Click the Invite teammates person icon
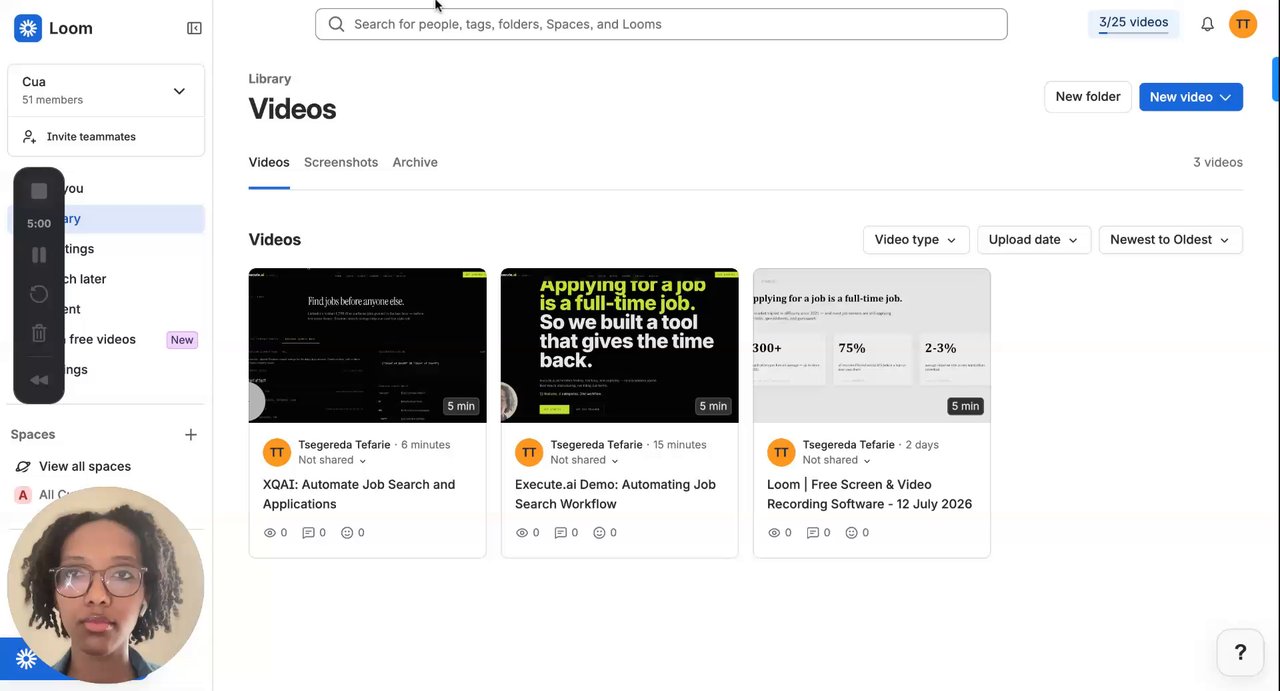Screen dimensions: 1280x691 (x=29, y=136)
